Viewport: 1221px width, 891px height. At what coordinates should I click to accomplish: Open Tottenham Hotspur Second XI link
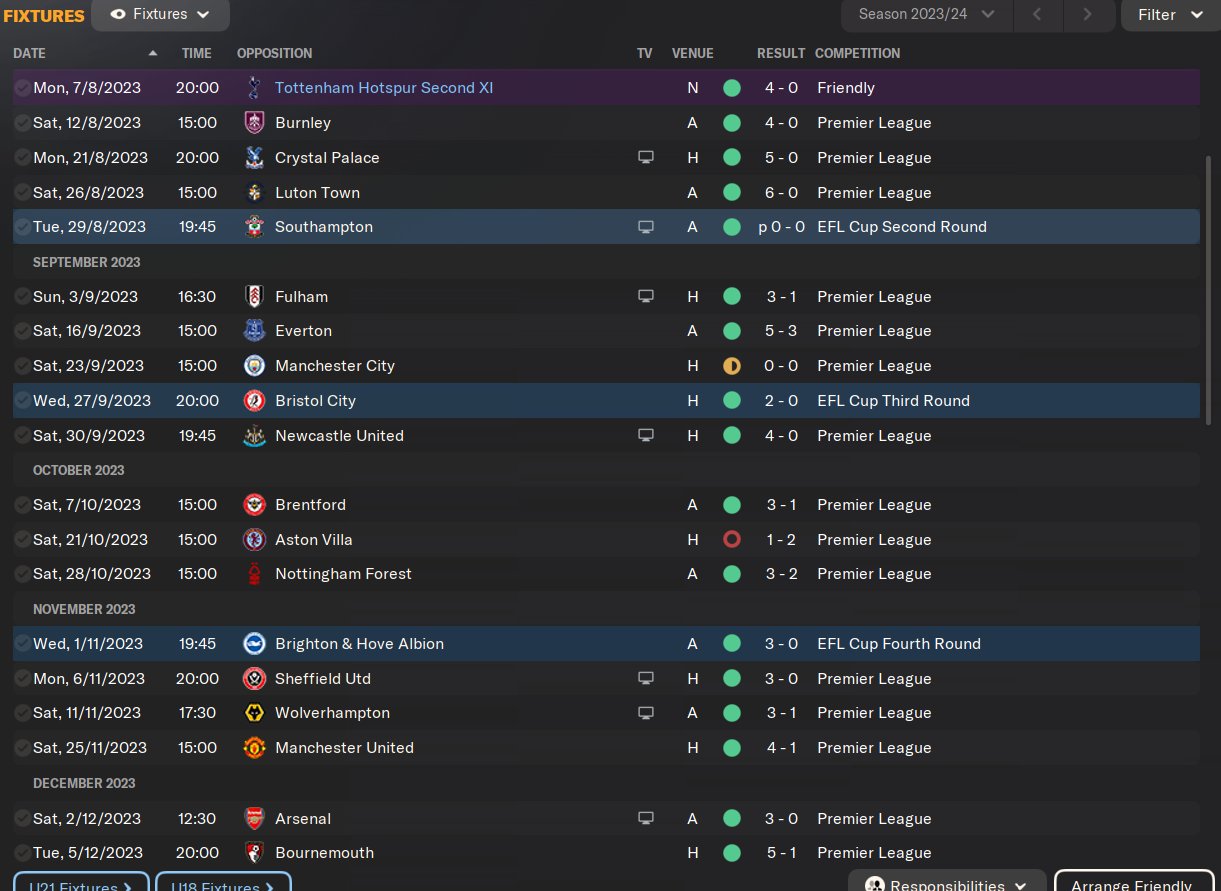[x=384, y=88]
